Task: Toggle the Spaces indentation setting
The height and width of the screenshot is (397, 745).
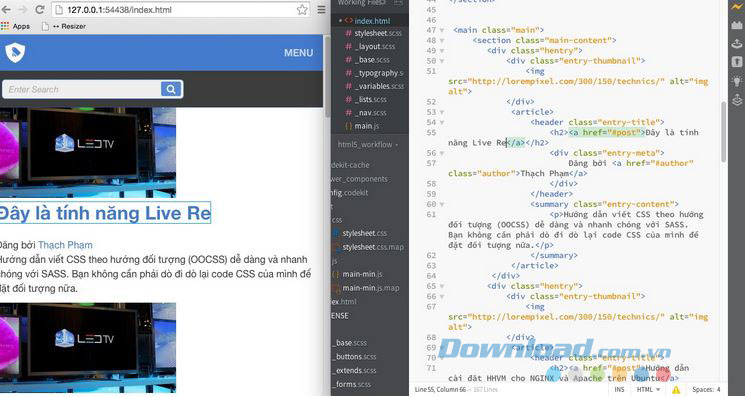Action: point(706,389)
